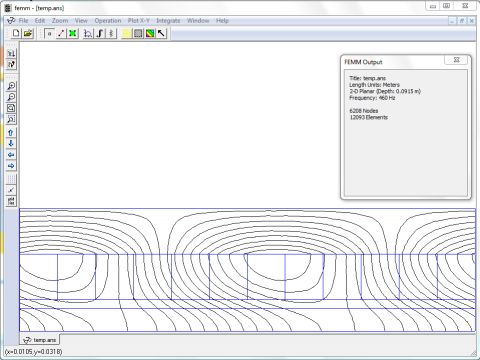Open the Zoom menu

tap(60, 21)
